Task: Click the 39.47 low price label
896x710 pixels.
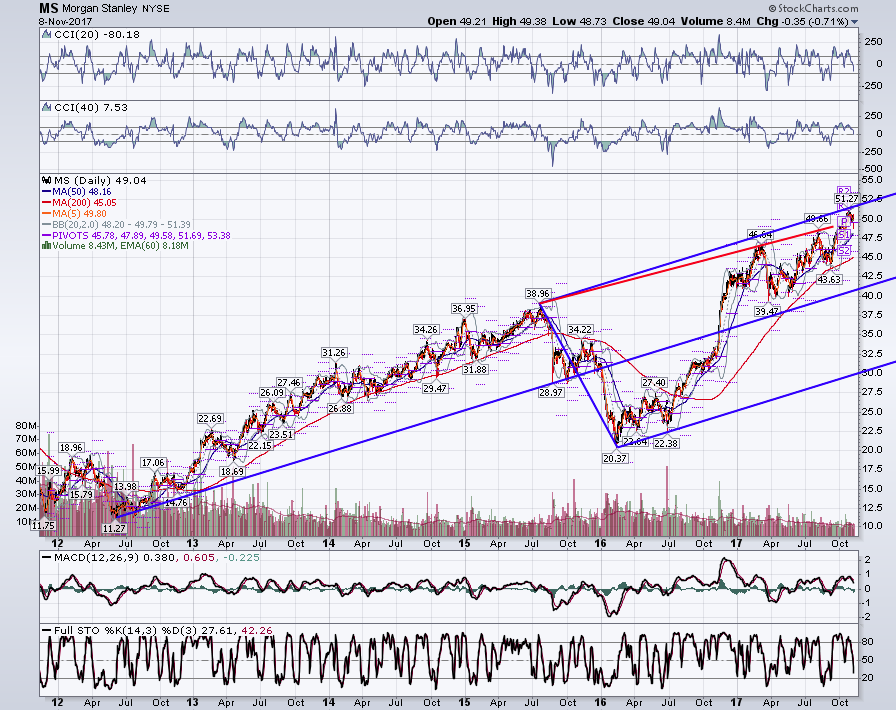Action: coord(766,312)
